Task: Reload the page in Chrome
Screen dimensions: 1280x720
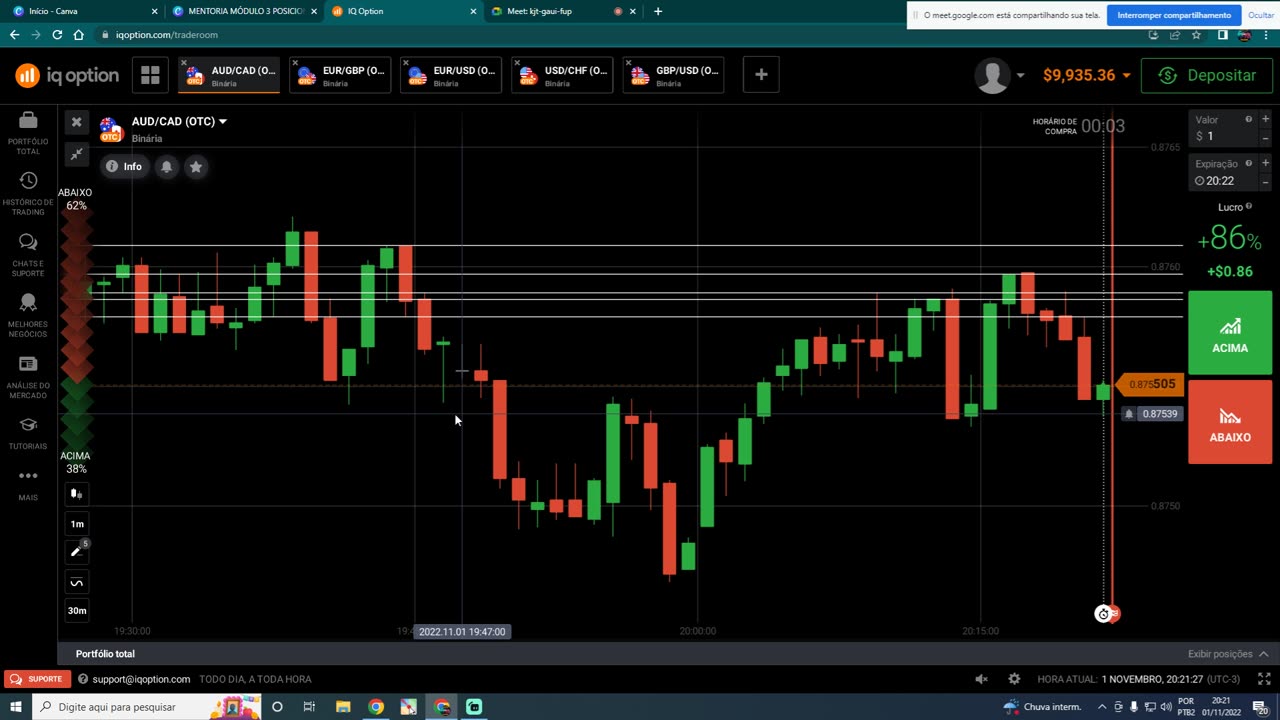Action: 57,34
